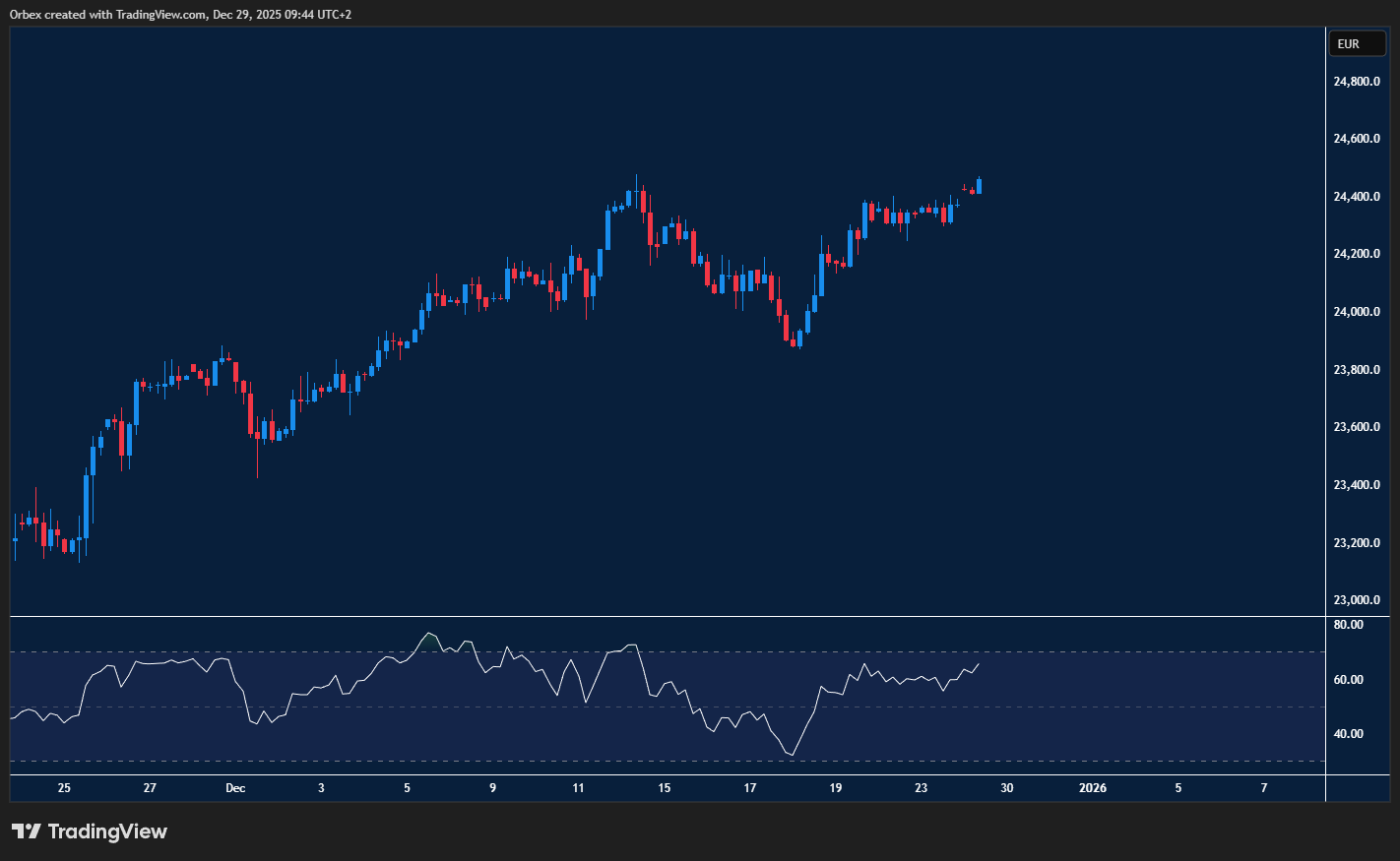The height and width of the screenshot is (861, 1400).
Task: Click the 80.00 RSI scale label
Action: tap(1349, 625)
